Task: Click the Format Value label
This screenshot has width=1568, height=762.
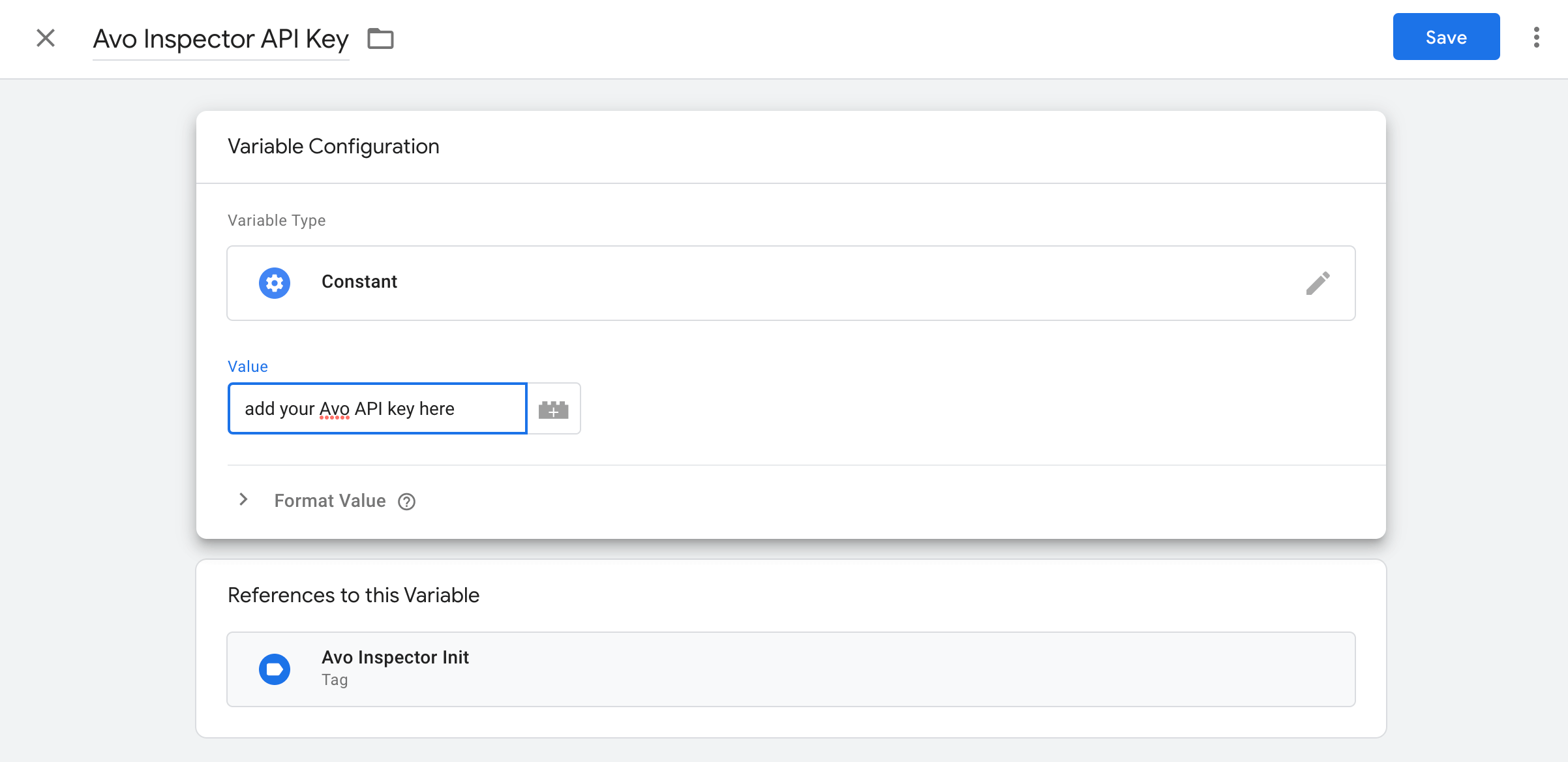Action: click(330, 500)
